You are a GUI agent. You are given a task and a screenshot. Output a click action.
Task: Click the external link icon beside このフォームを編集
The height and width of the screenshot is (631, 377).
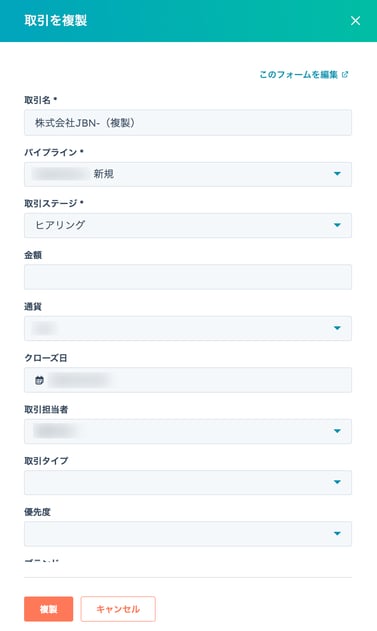(x=345, y=74)
